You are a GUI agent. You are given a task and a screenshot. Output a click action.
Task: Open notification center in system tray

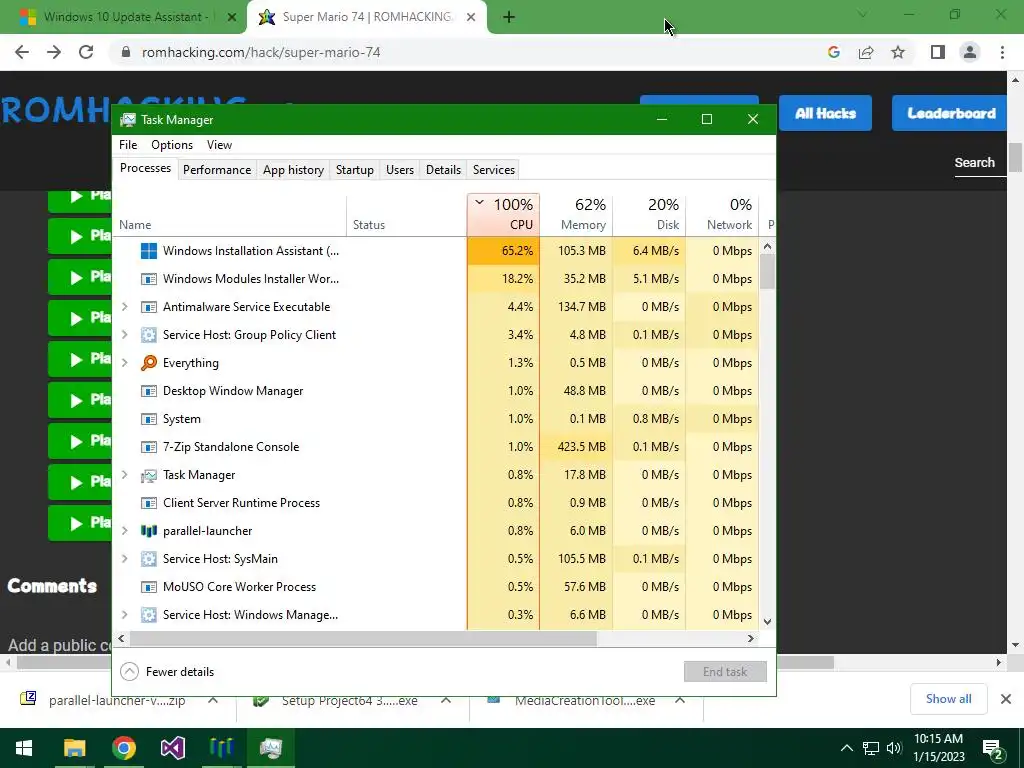[x=993, y=748]
